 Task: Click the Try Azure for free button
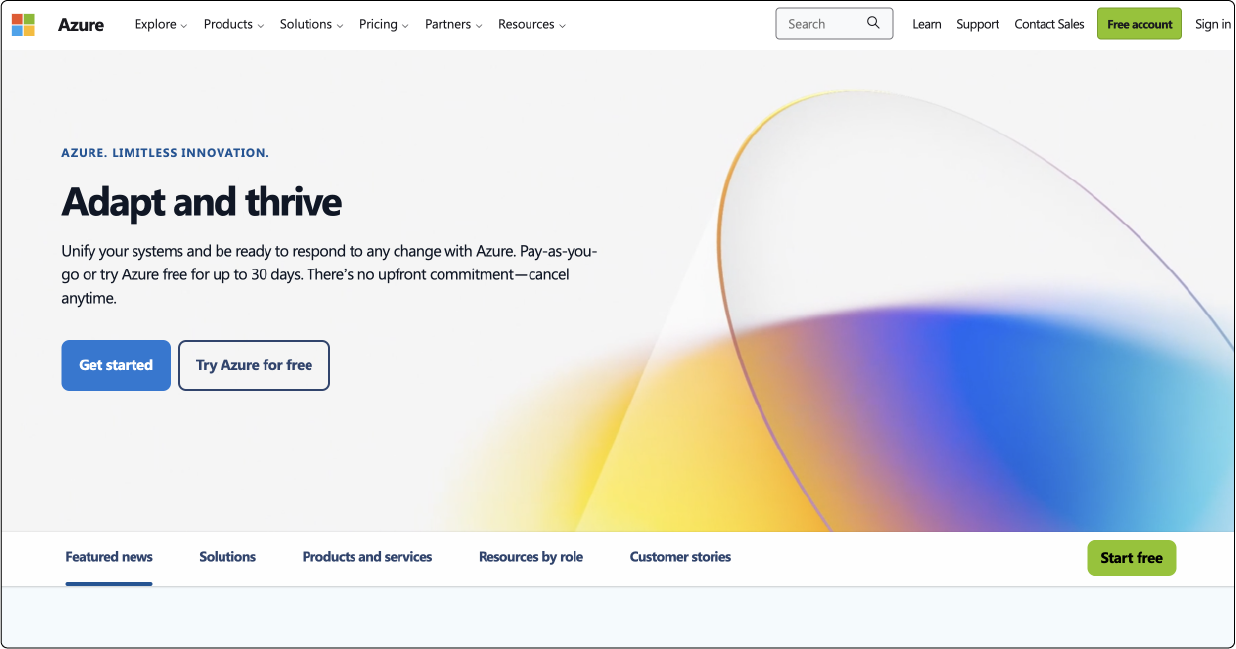[254, 365]
